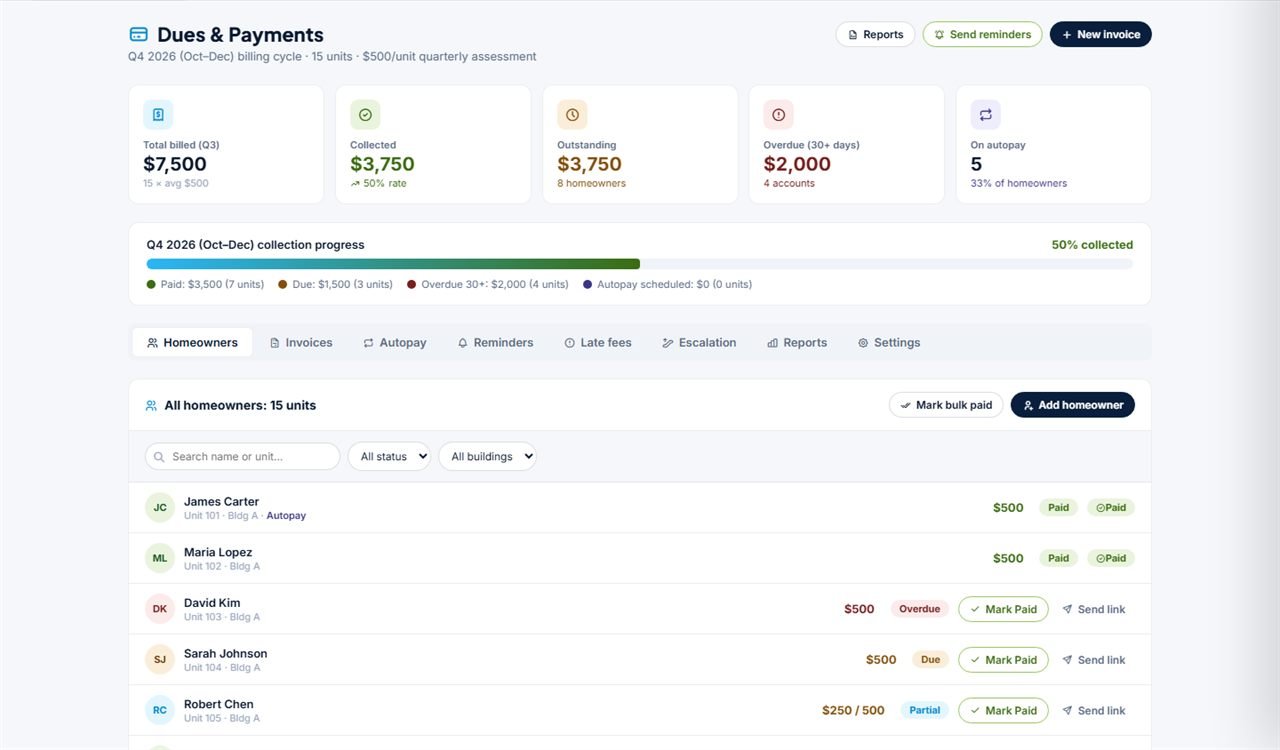Switch to the Escalation tab
1280x750 pixels.
coord(699,342)
